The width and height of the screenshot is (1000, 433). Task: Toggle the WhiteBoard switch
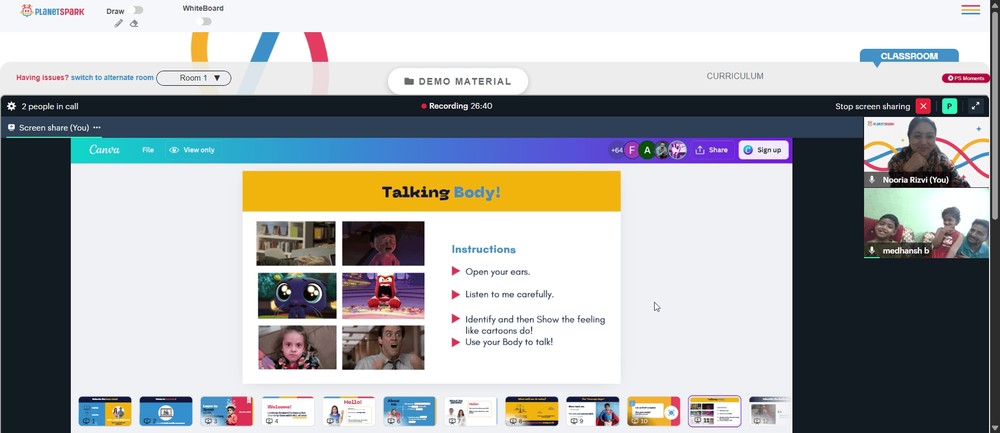coord(203,22)
